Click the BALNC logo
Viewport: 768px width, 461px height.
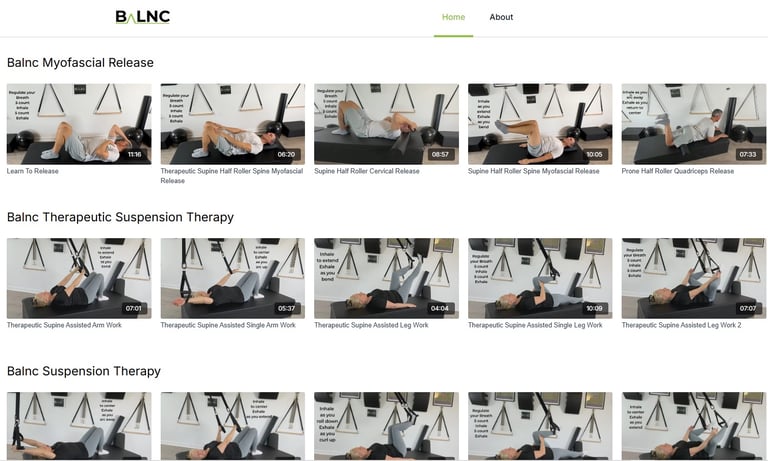tap(143, 17)
